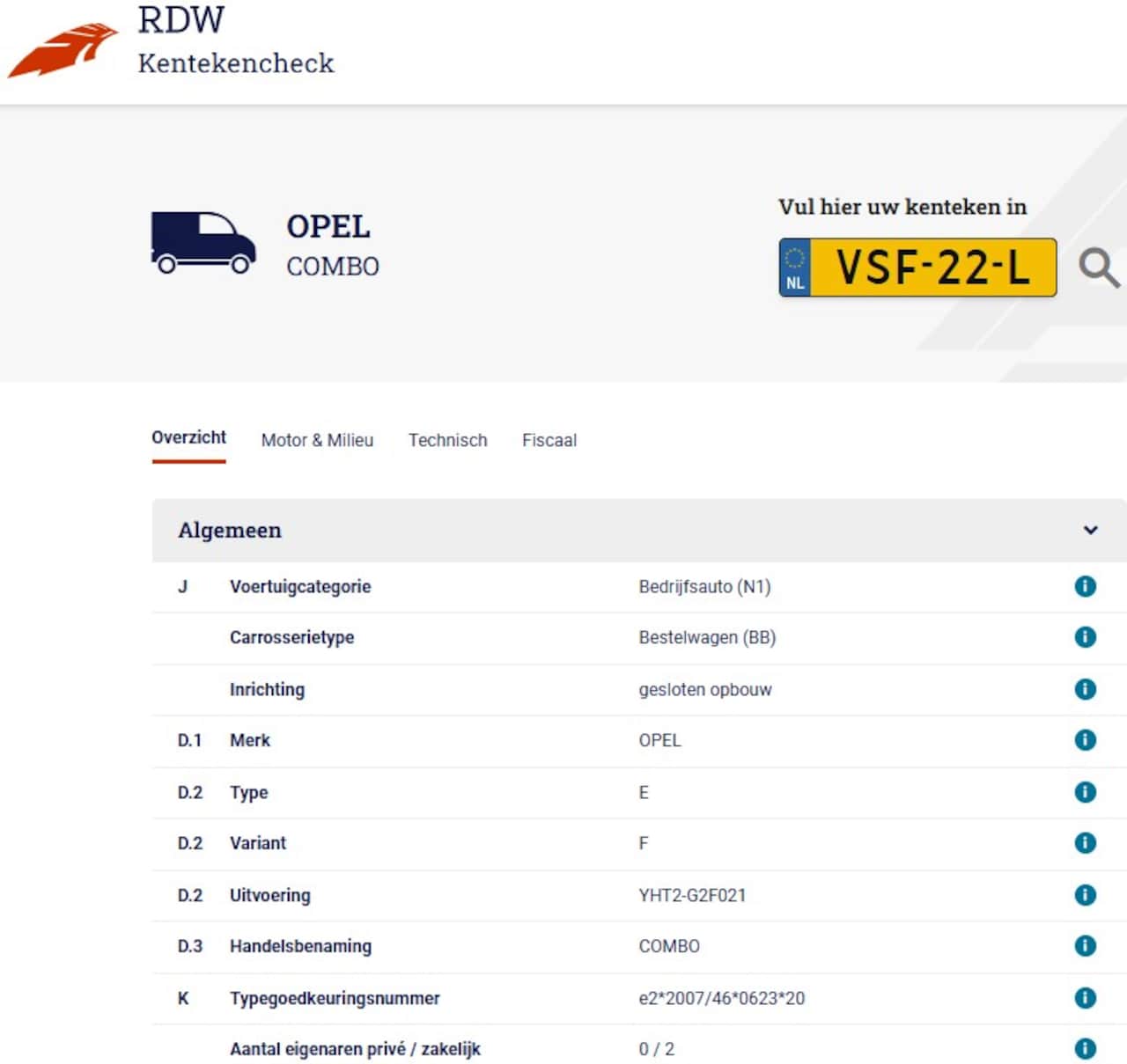
Task: Open info icon for Typegoedkeuringsnummer
Action: pyautogui.click(x=1085, y=998)
